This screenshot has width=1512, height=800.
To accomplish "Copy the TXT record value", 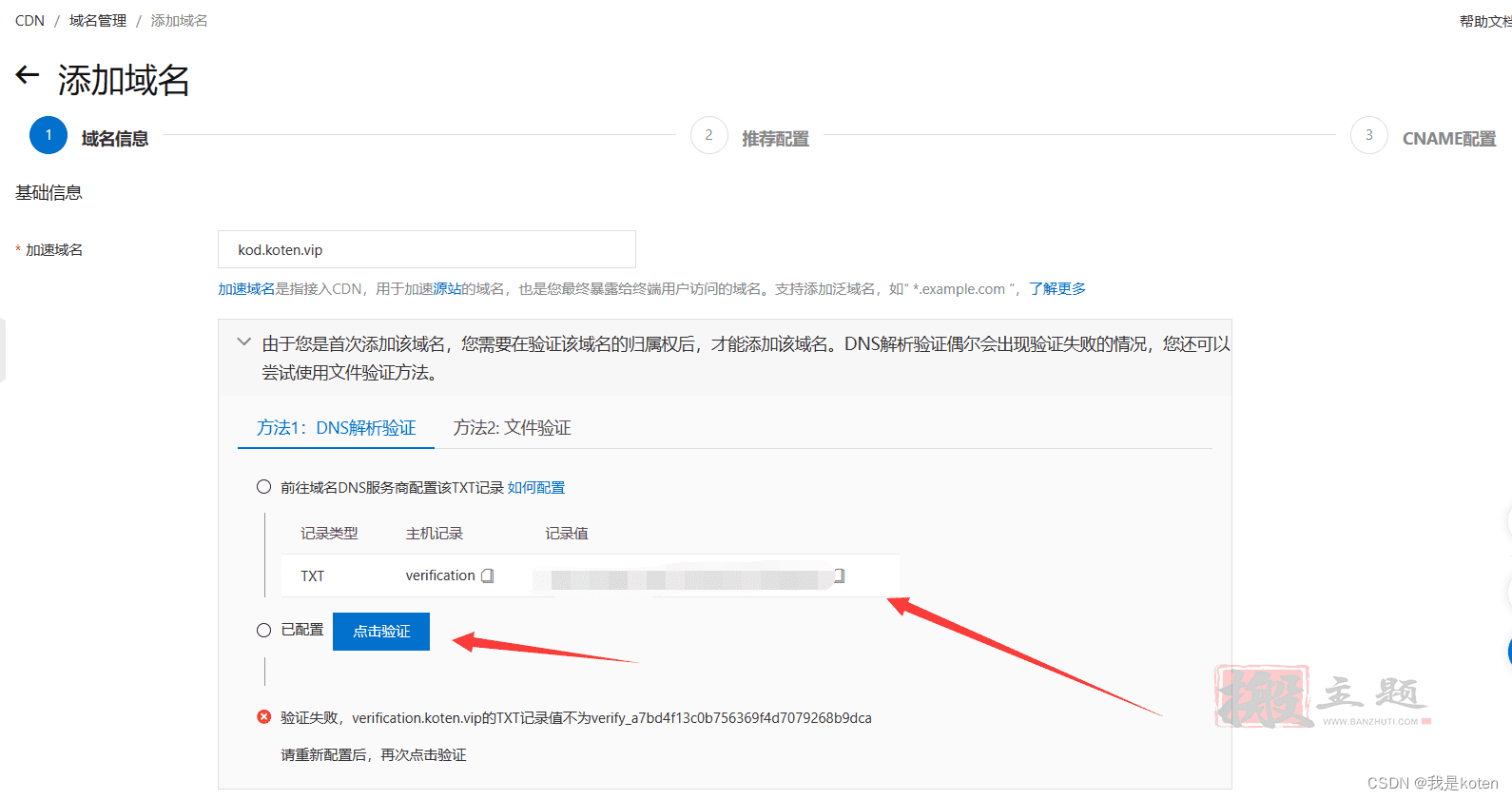I will (839, 576).
